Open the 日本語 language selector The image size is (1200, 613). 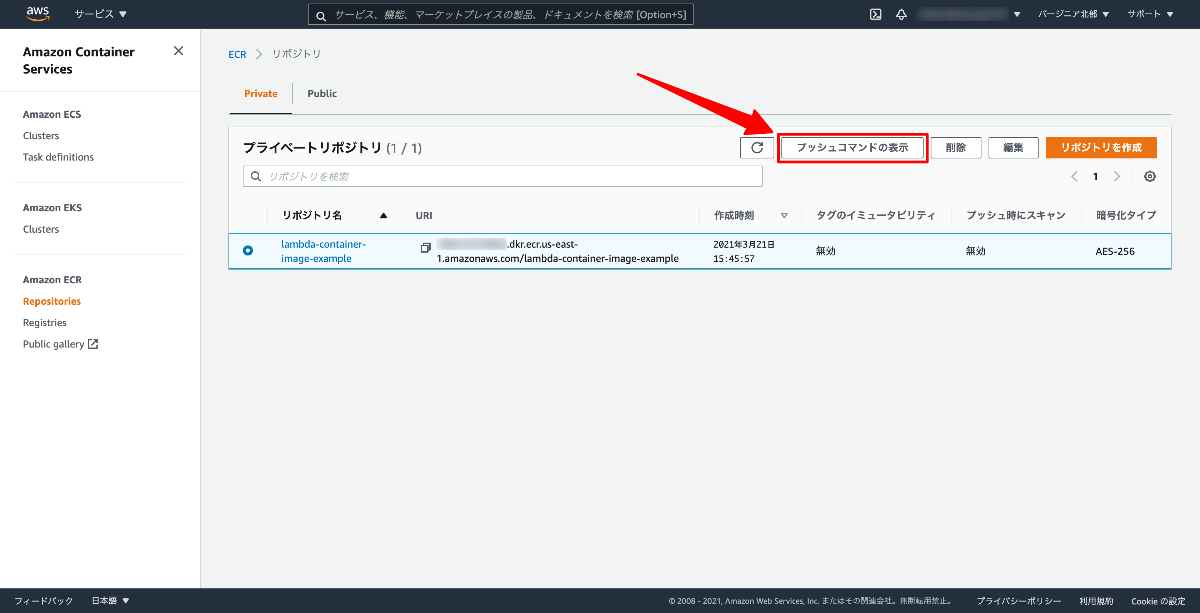pos(110,601)
